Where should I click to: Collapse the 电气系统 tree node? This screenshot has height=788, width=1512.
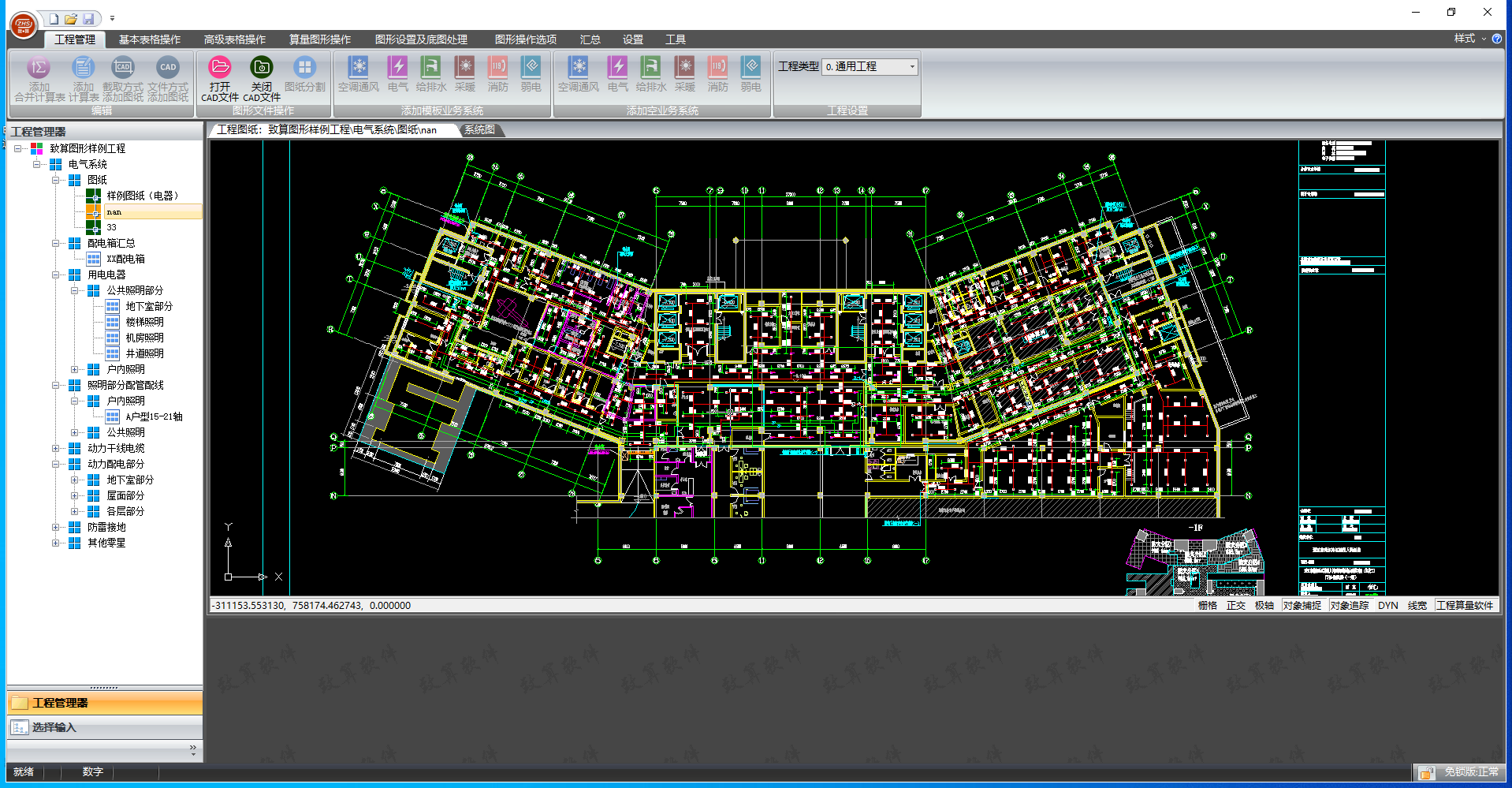tap(37, 164)
